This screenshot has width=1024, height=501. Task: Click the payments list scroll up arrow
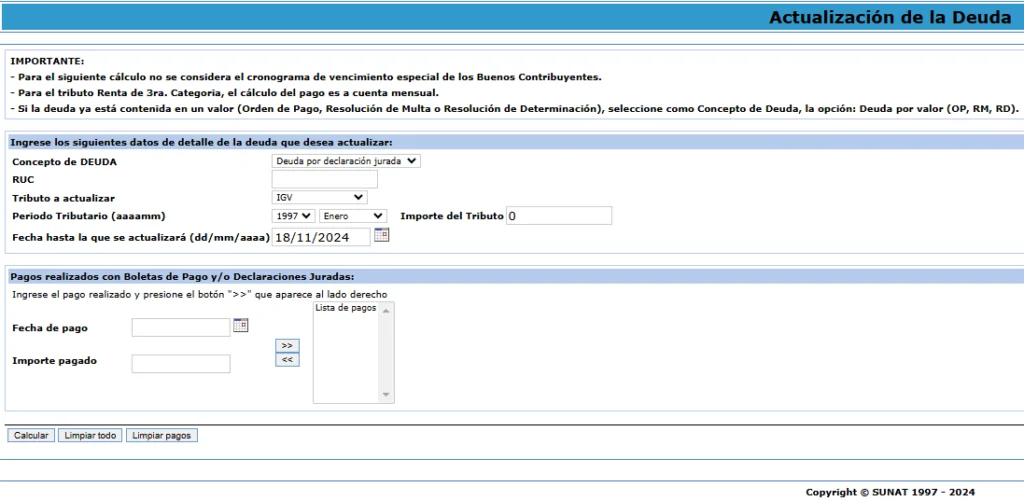(x=388, y=309)
